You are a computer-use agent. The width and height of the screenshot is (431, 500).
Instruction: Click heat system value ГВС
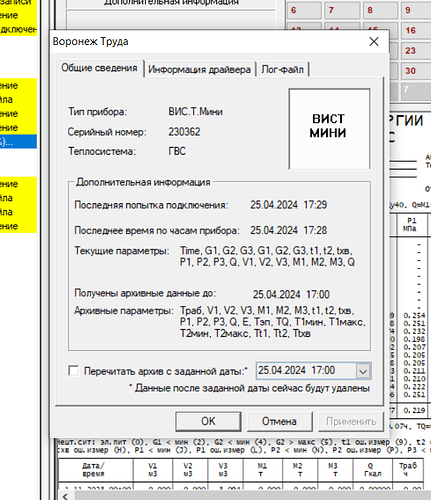pyautogui.click(x=177, y=151)
